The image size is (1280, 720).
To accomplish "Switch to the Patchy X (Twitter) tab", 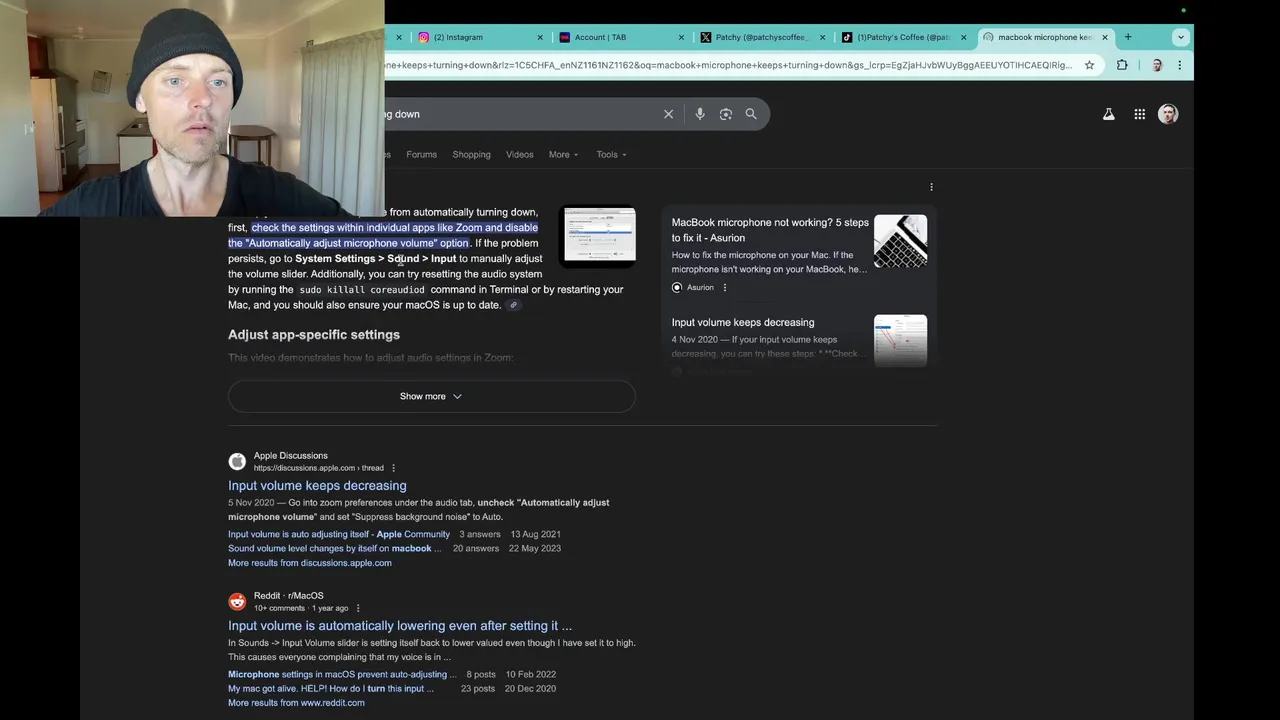I will tap(761, 37).
